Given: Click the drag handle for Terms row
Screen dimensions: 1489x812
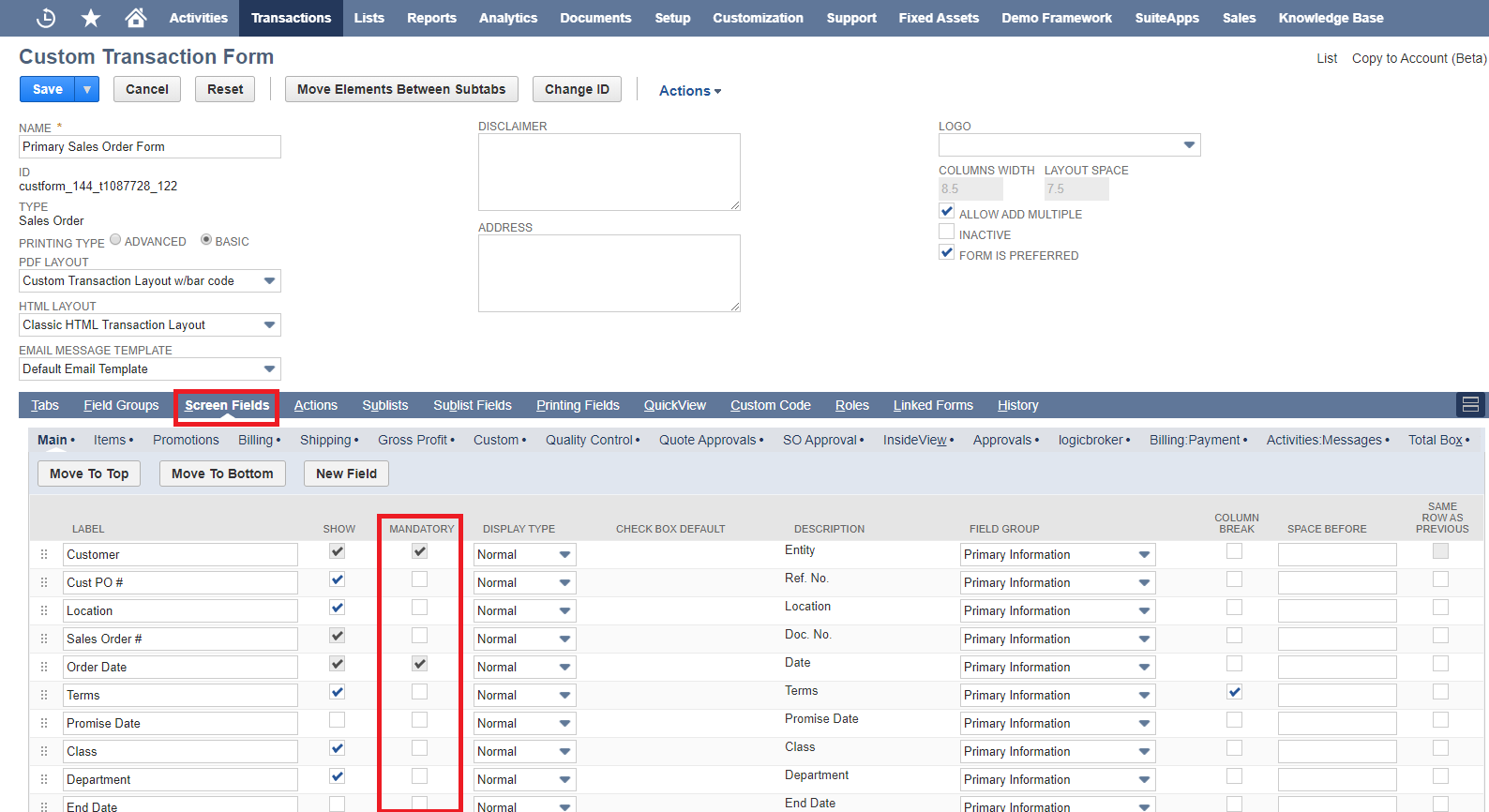Looking at the screenshot, I should 44,695.
